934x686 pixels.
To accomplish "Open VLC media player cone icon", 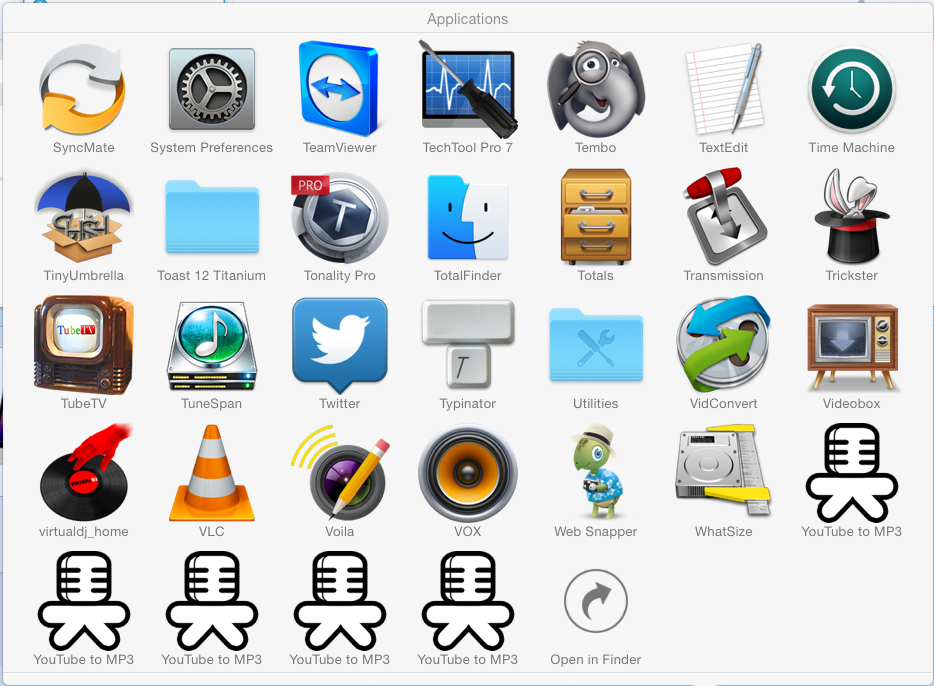I will click(211, 473).
